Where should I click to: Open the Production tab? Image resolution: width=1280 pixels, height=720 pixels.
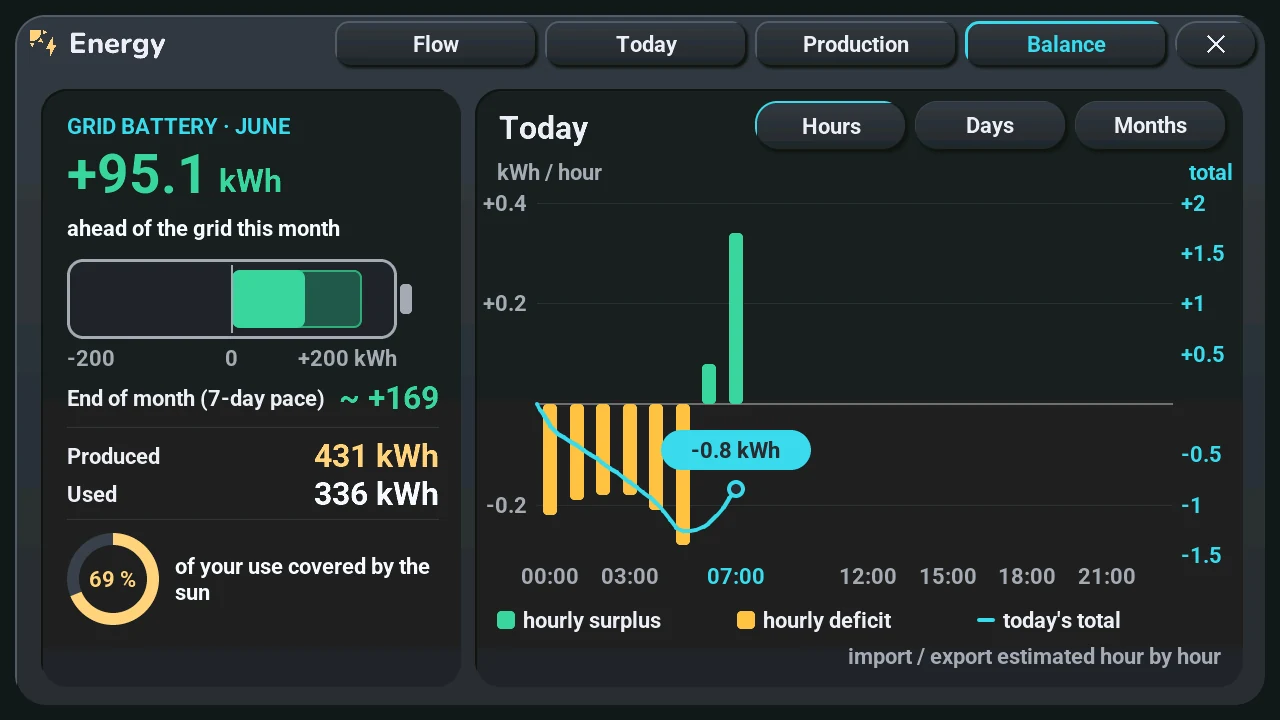[856, 44]
